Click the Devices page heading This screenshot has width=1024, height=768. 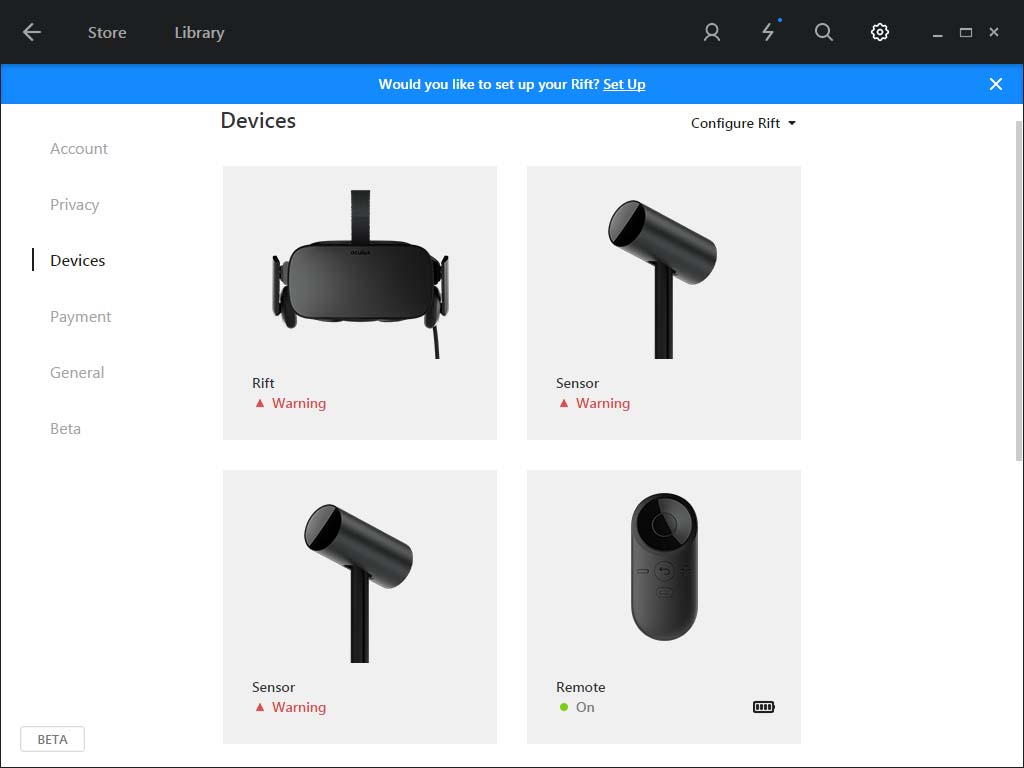258,121
